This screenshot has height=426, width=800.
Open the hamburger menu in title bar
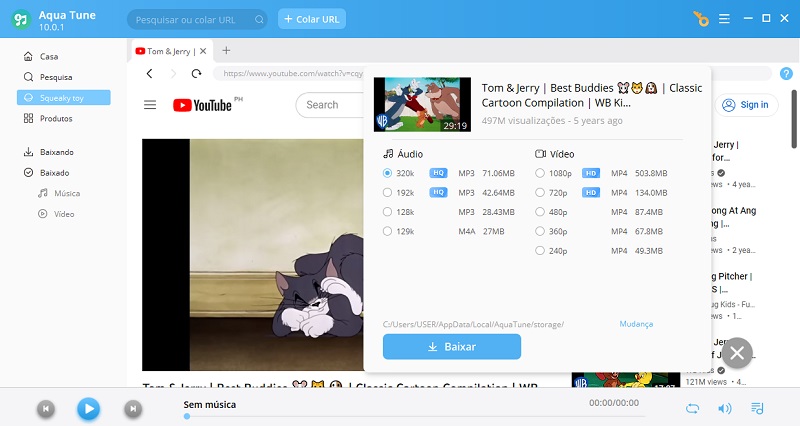(724, 19)
